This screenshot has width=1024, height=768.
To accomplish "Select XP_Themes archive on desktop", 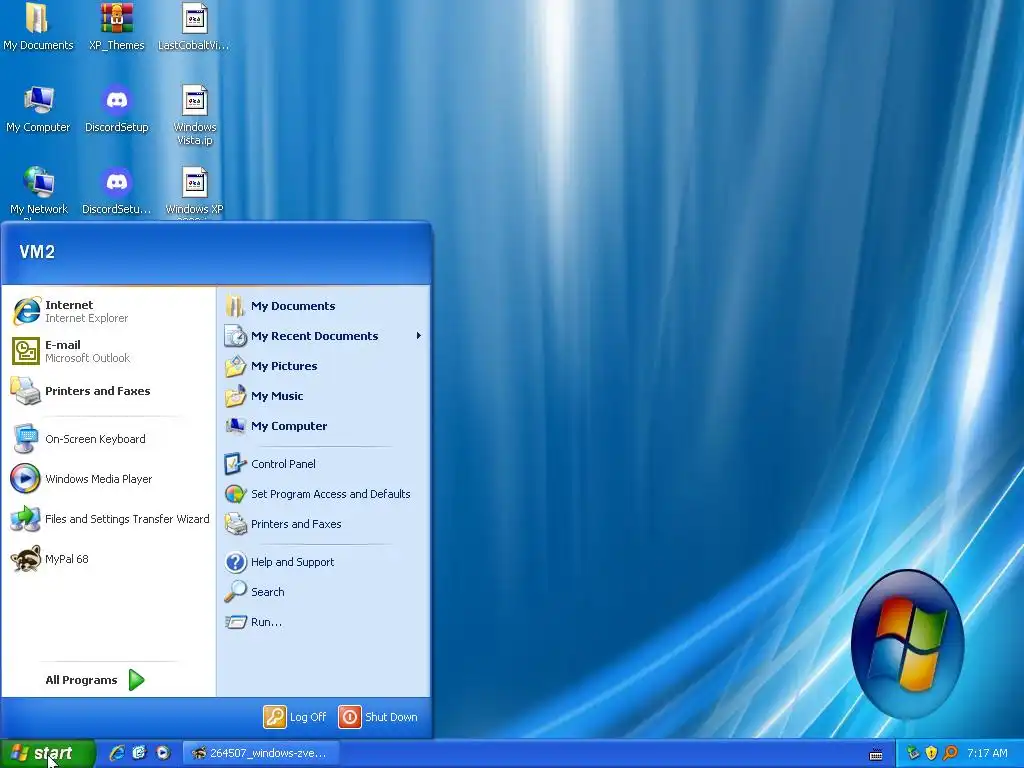I will 117,27.
